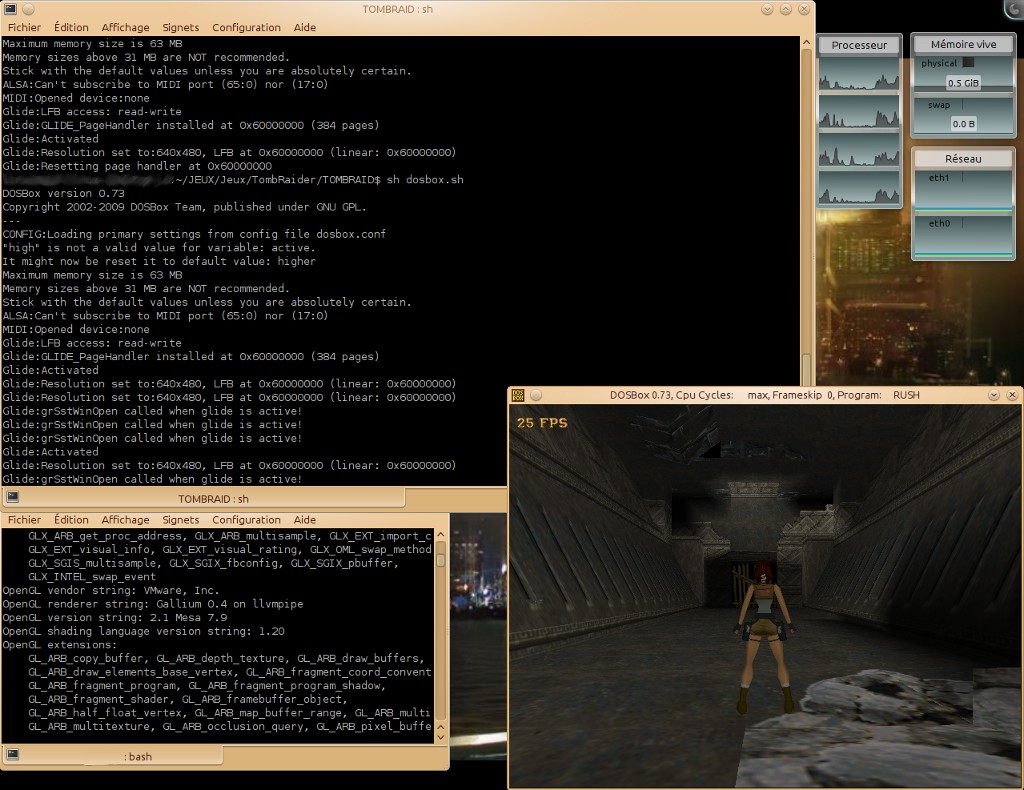
Task: Click 'CONFIG:Loading primary settings' line in top Konsole
Action: pos(194,234)
